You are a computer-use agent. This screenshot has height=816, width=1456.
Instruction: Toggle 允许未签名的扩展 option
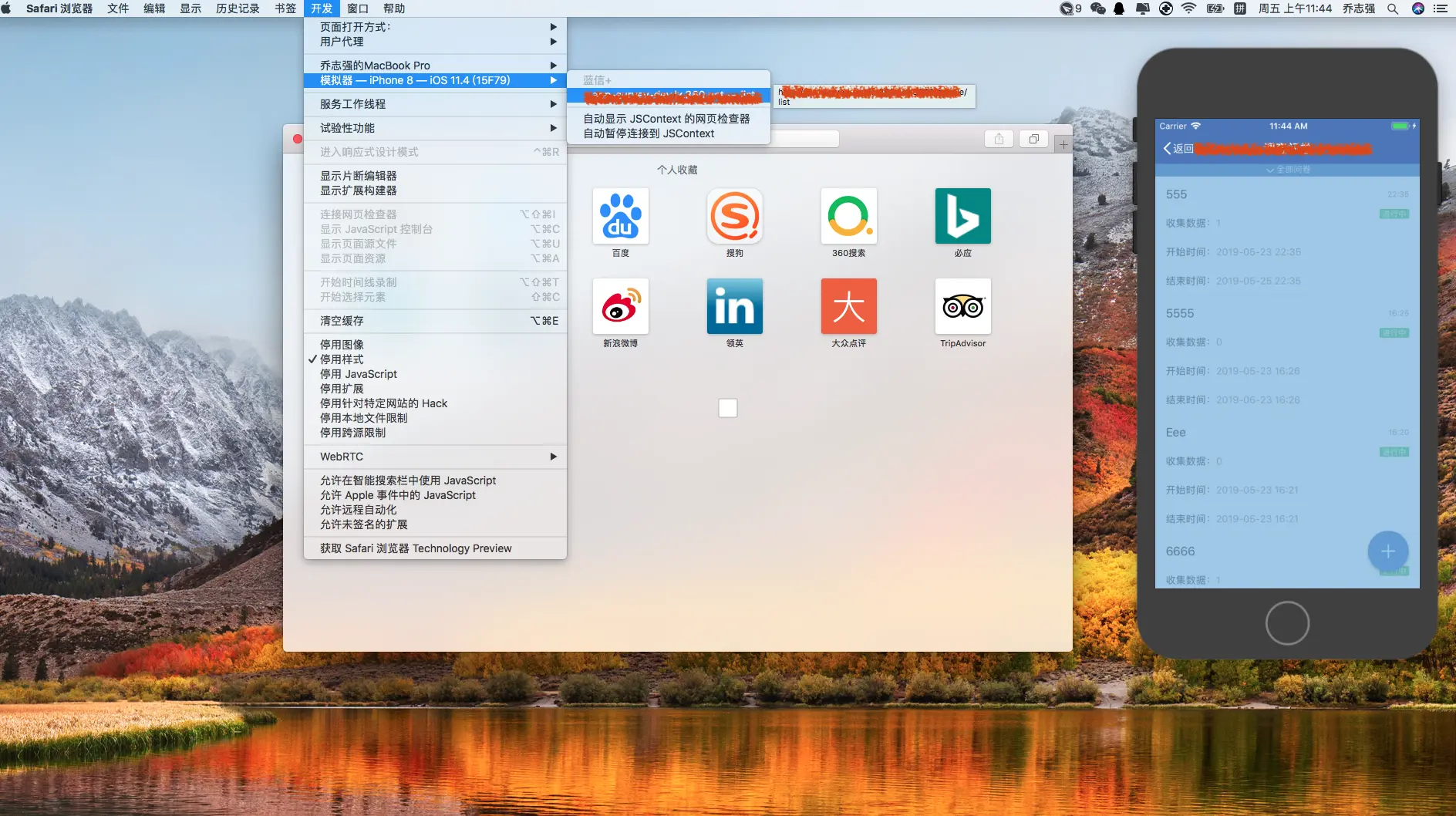click(435, 524)
